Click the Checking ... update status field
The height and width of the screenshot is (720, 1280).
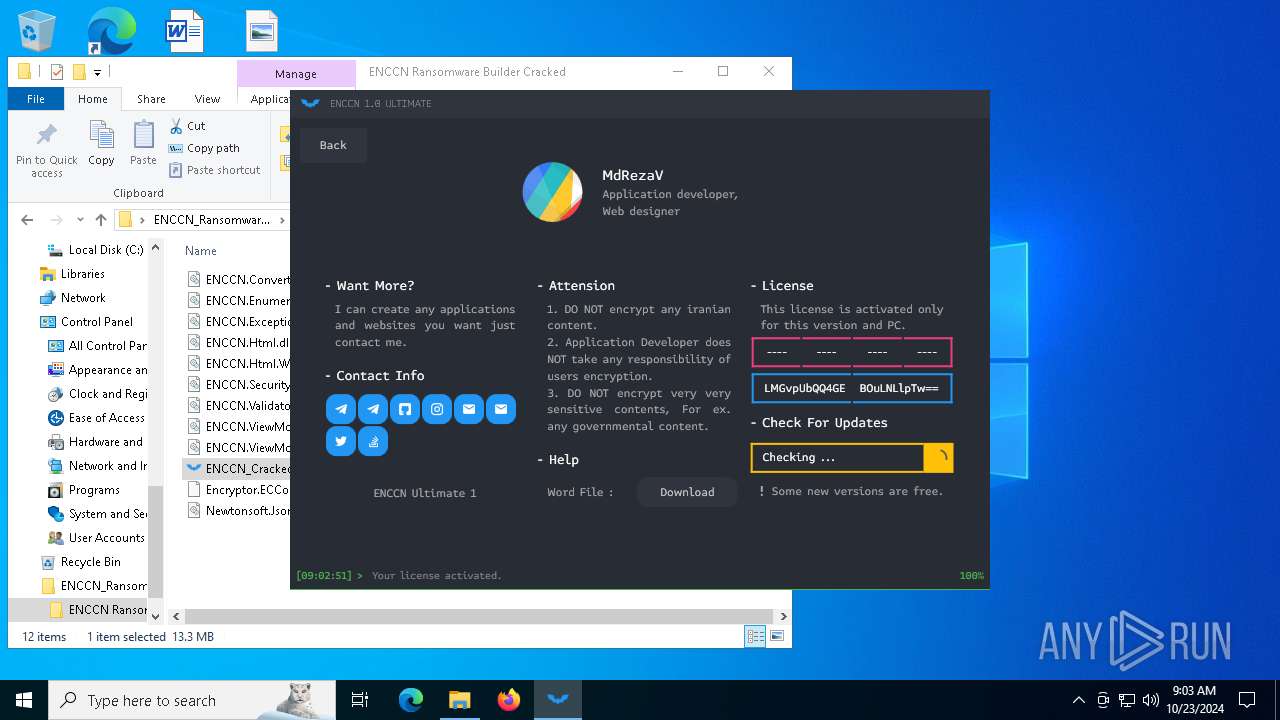(x=838, y=457)
